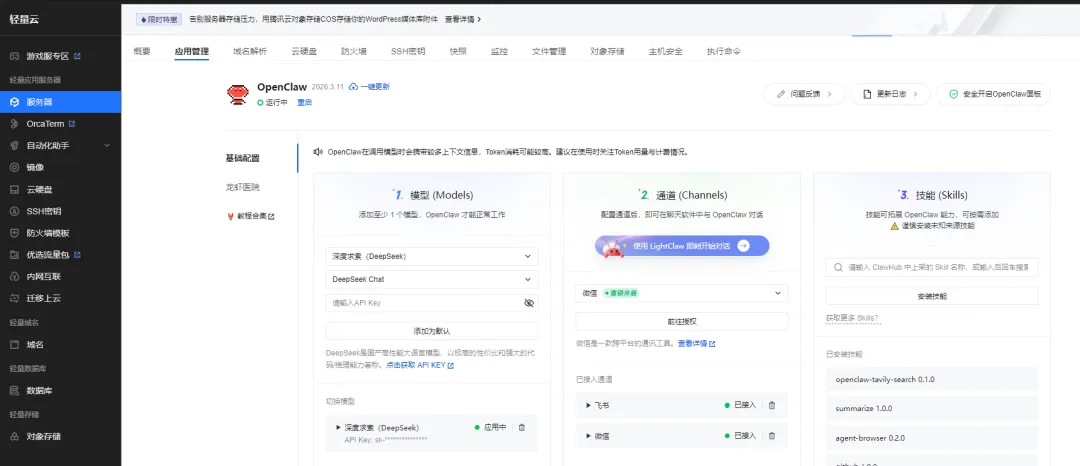This screenshot has height=466, width=1080.
Task: Open the DeepSeek Chat model dropdown
Action: (x=432, y=279)
